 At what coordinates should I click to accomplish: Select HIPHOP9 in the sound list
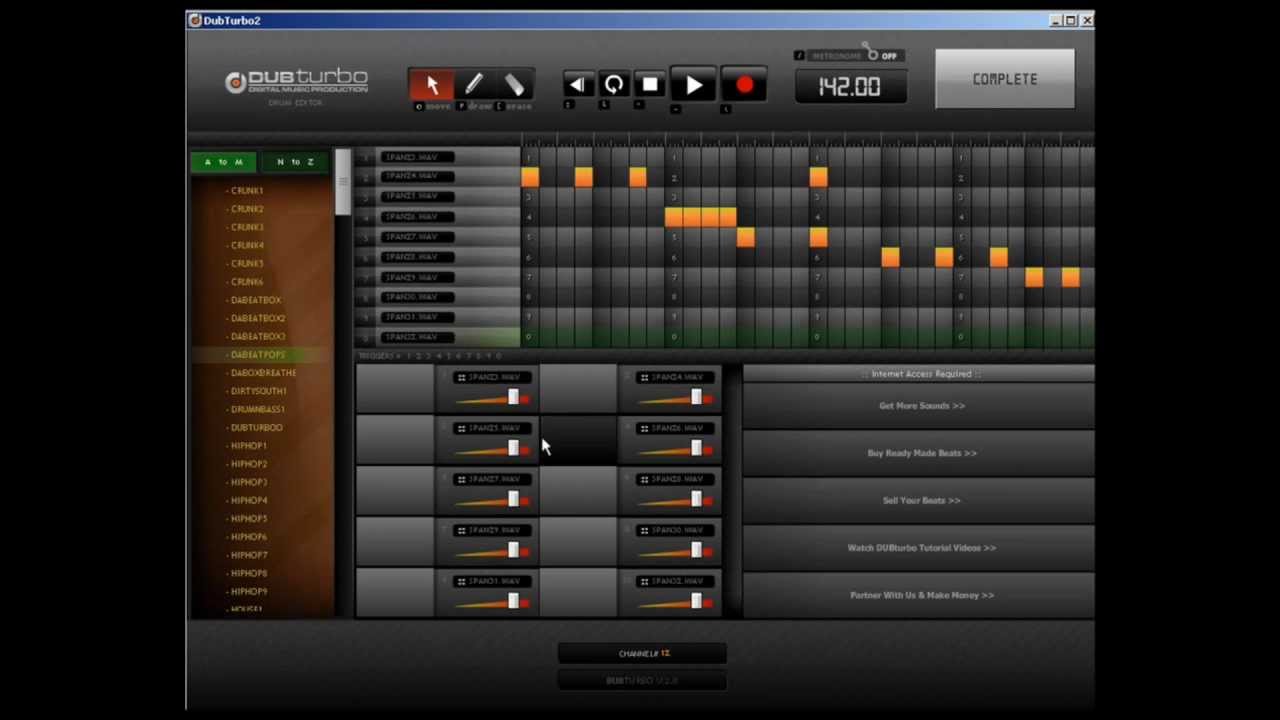point(248,591)
